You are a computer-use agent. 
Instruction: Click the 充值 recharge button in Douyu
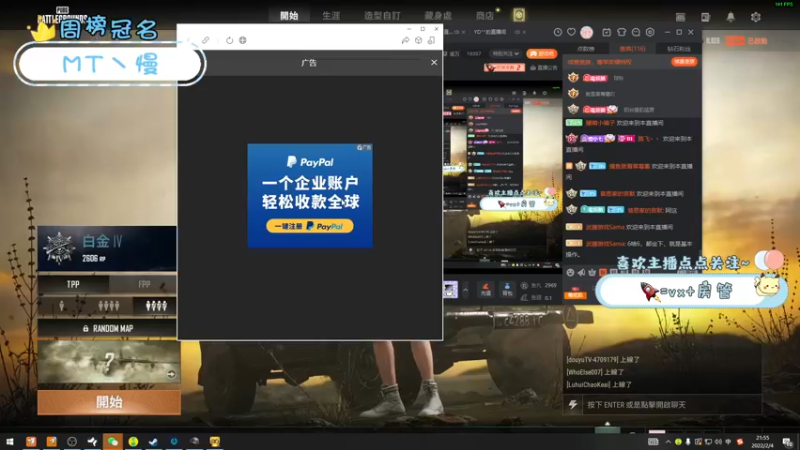click(x=485, y=290)
